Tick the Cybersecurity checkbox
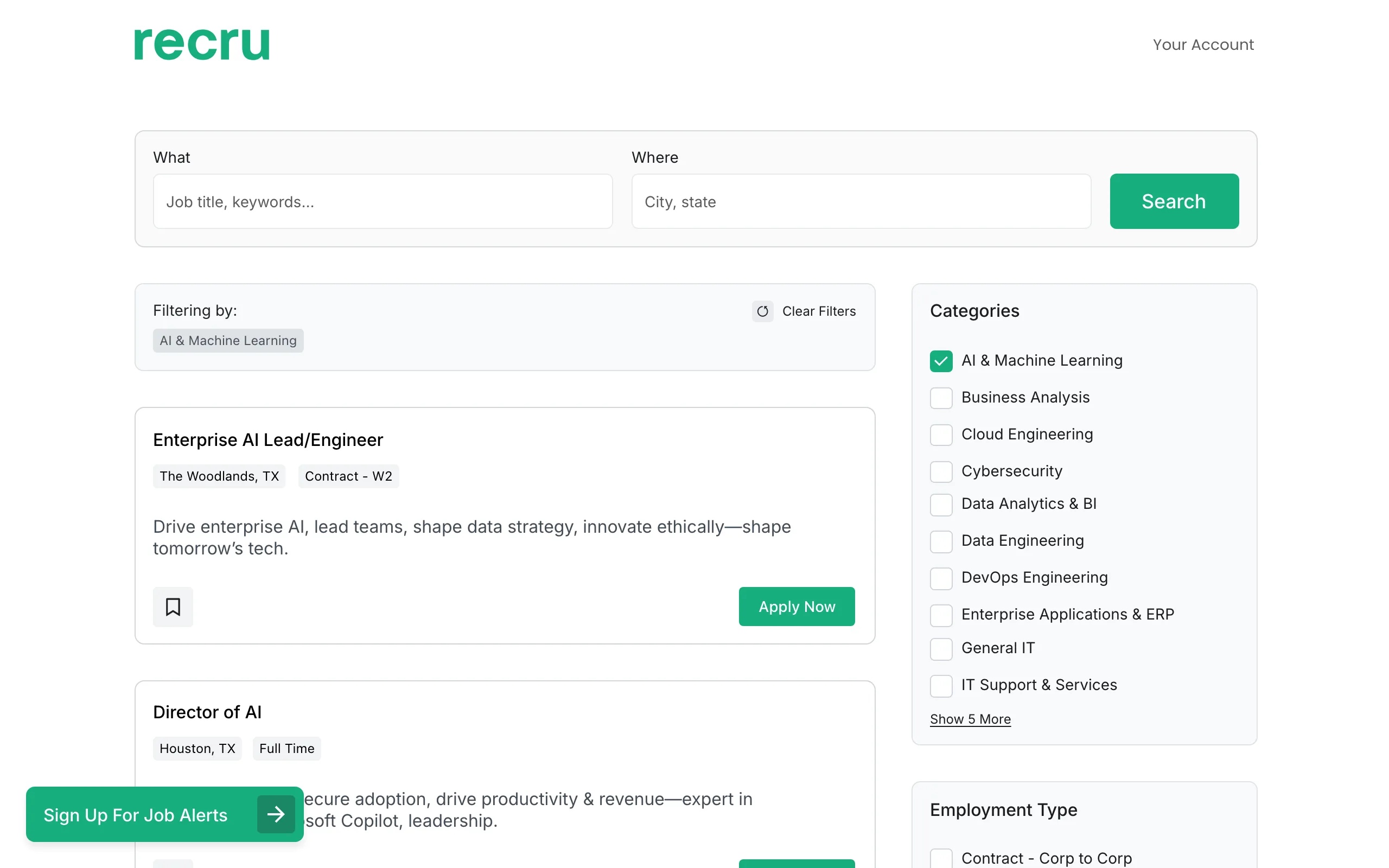Screen dimensions: 1389x868 tap(941, 471)
